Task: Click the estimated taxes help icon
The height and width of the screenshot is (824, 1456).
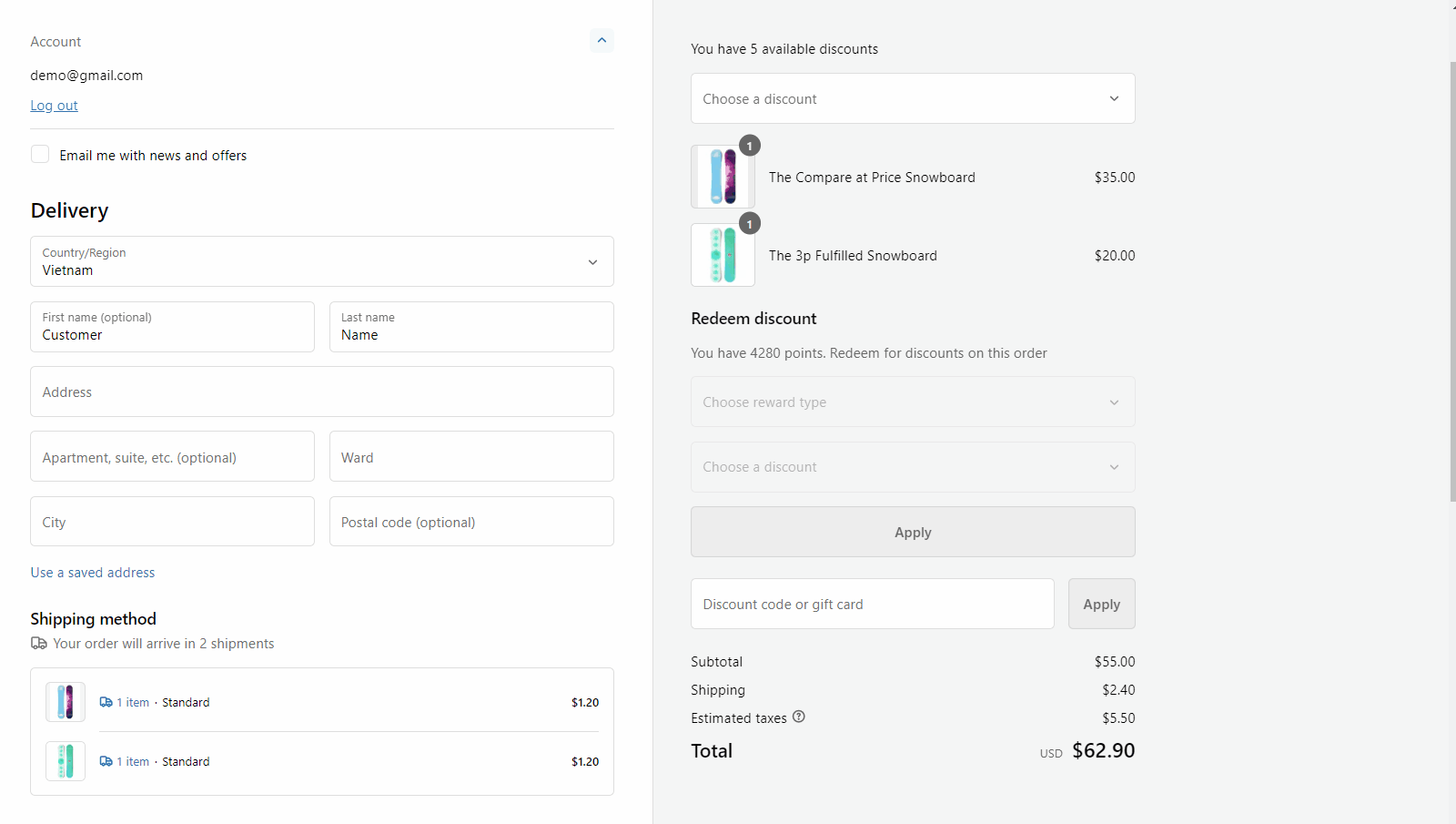Action: 798,717
